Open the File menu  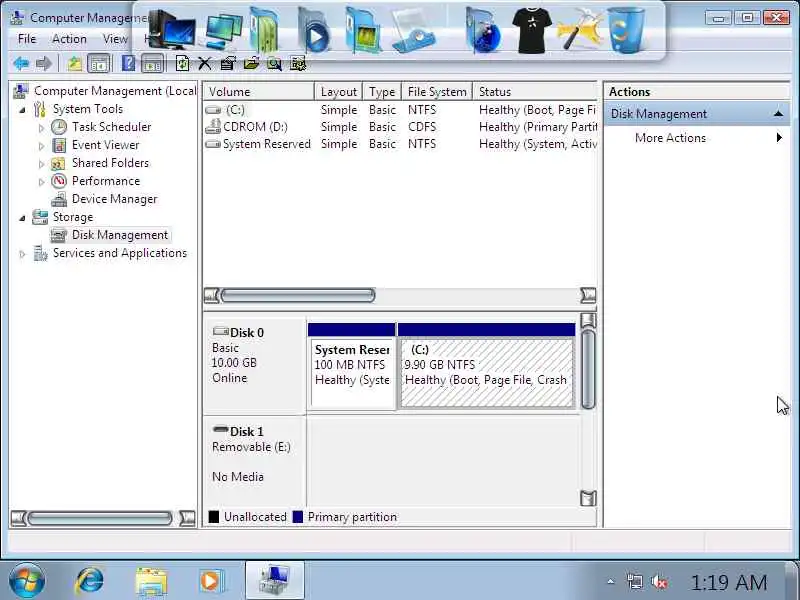click(27, 39)
